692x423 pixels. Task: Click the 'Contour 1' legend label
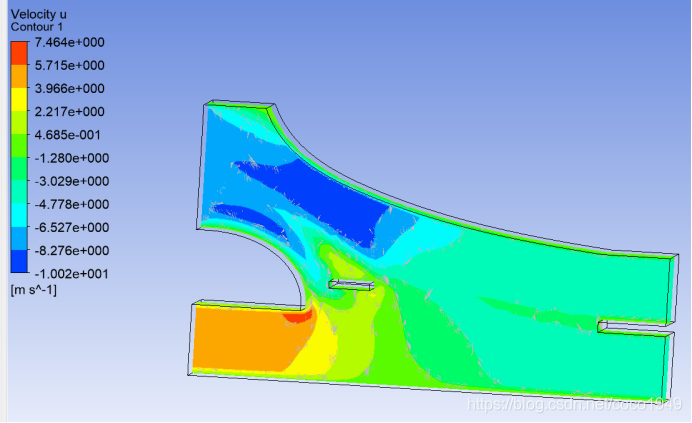click(37, 27)
